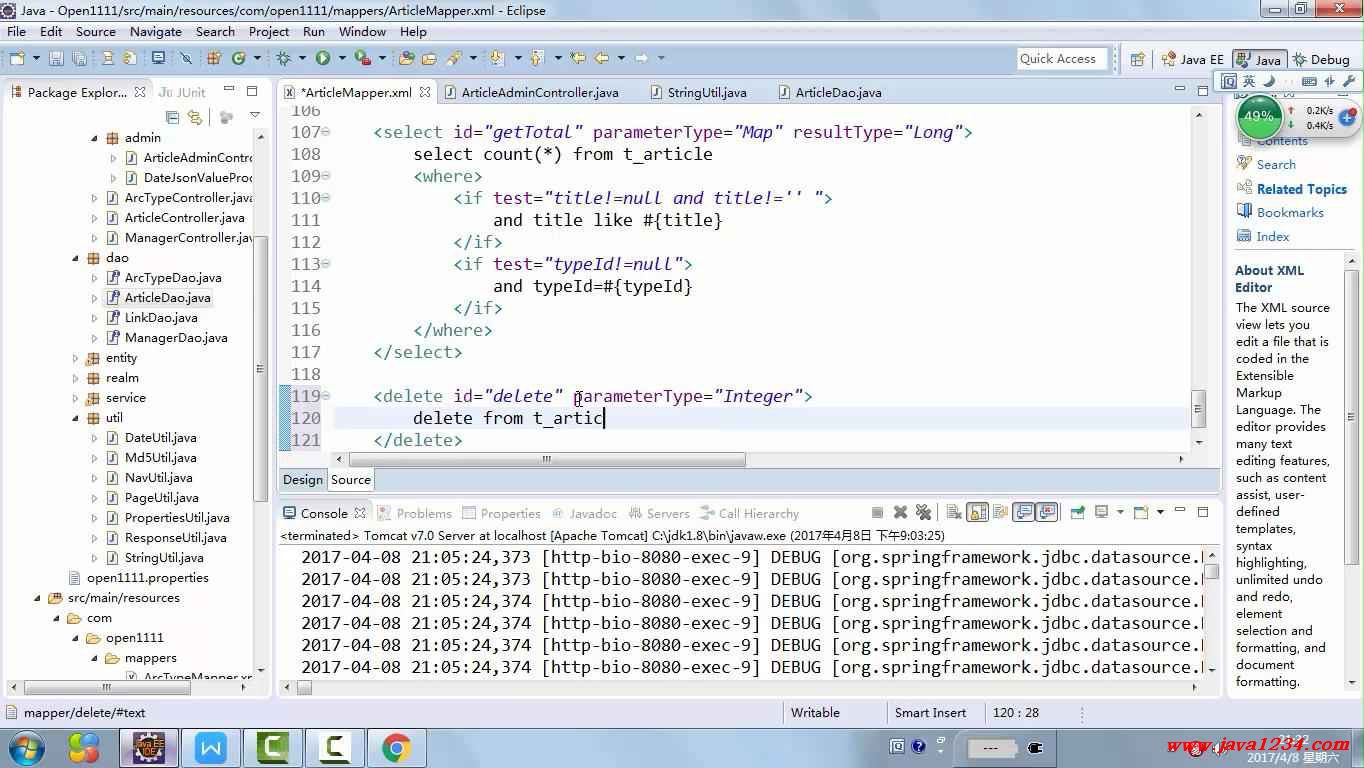Click the Last Edit Location arrow icon
Screen dimensions: 1364x768
[x=577, y=59]
